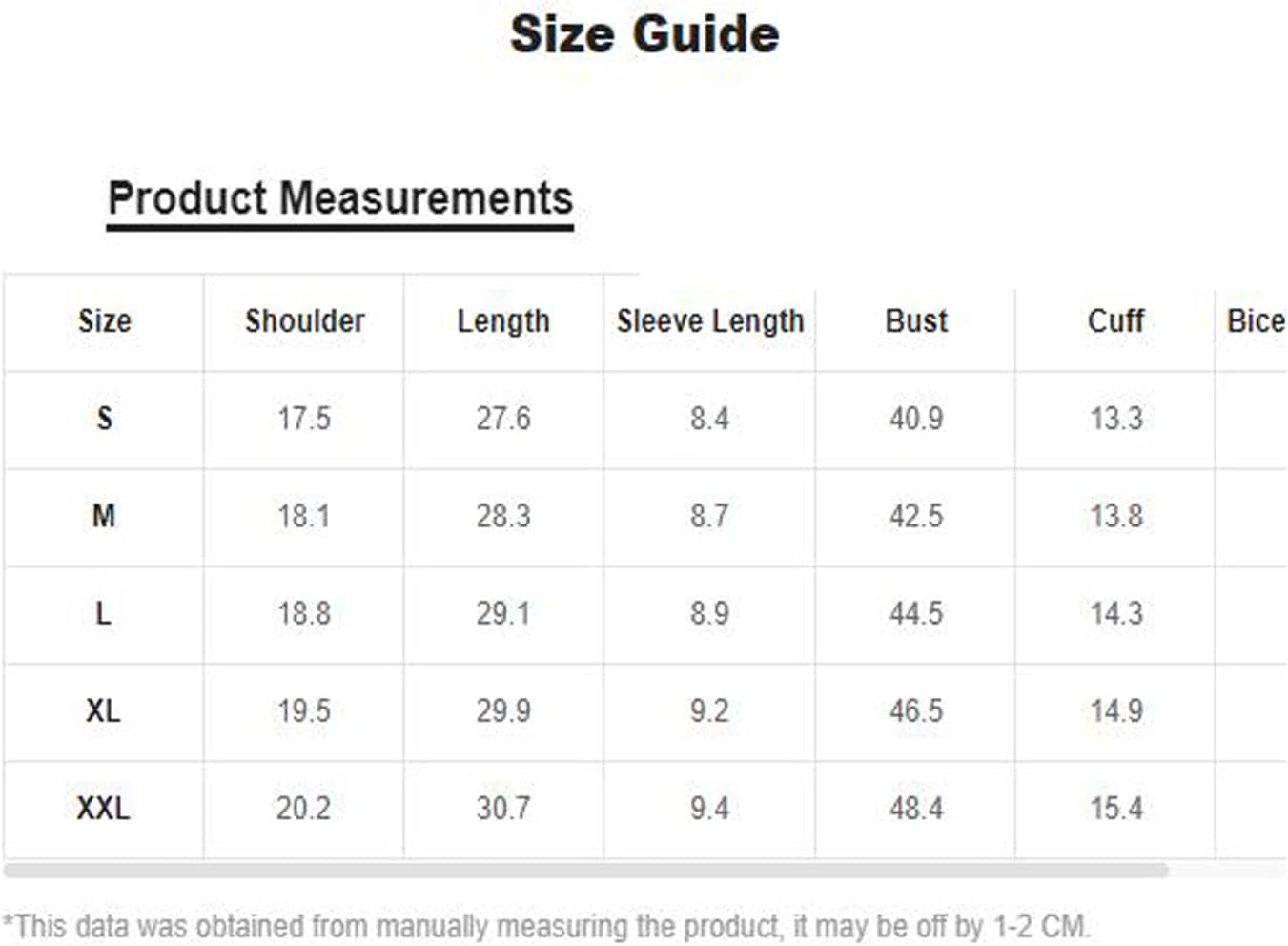
Task: Select the 9.2 sleeve length cell for XL
Action: [x=709, y=710]
